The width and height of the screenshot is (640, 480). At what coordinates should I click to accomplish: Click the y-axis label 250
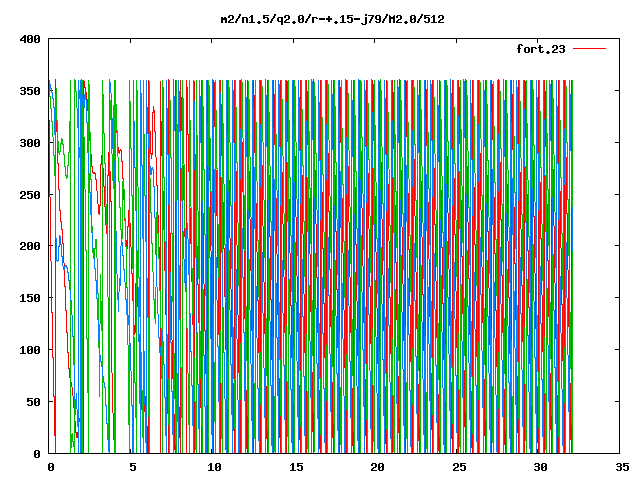tap(30, 195)
